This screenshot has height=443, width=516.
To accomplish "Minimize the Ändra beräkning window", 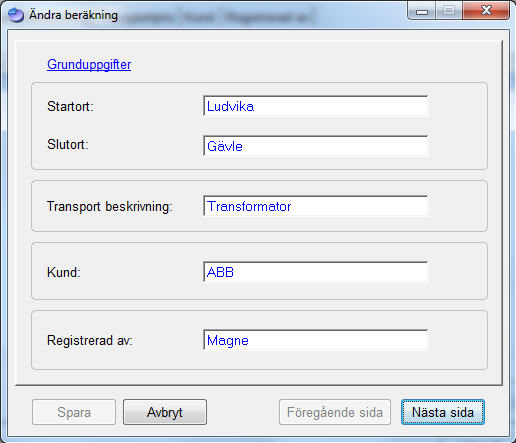I will [x=422, y=11].
